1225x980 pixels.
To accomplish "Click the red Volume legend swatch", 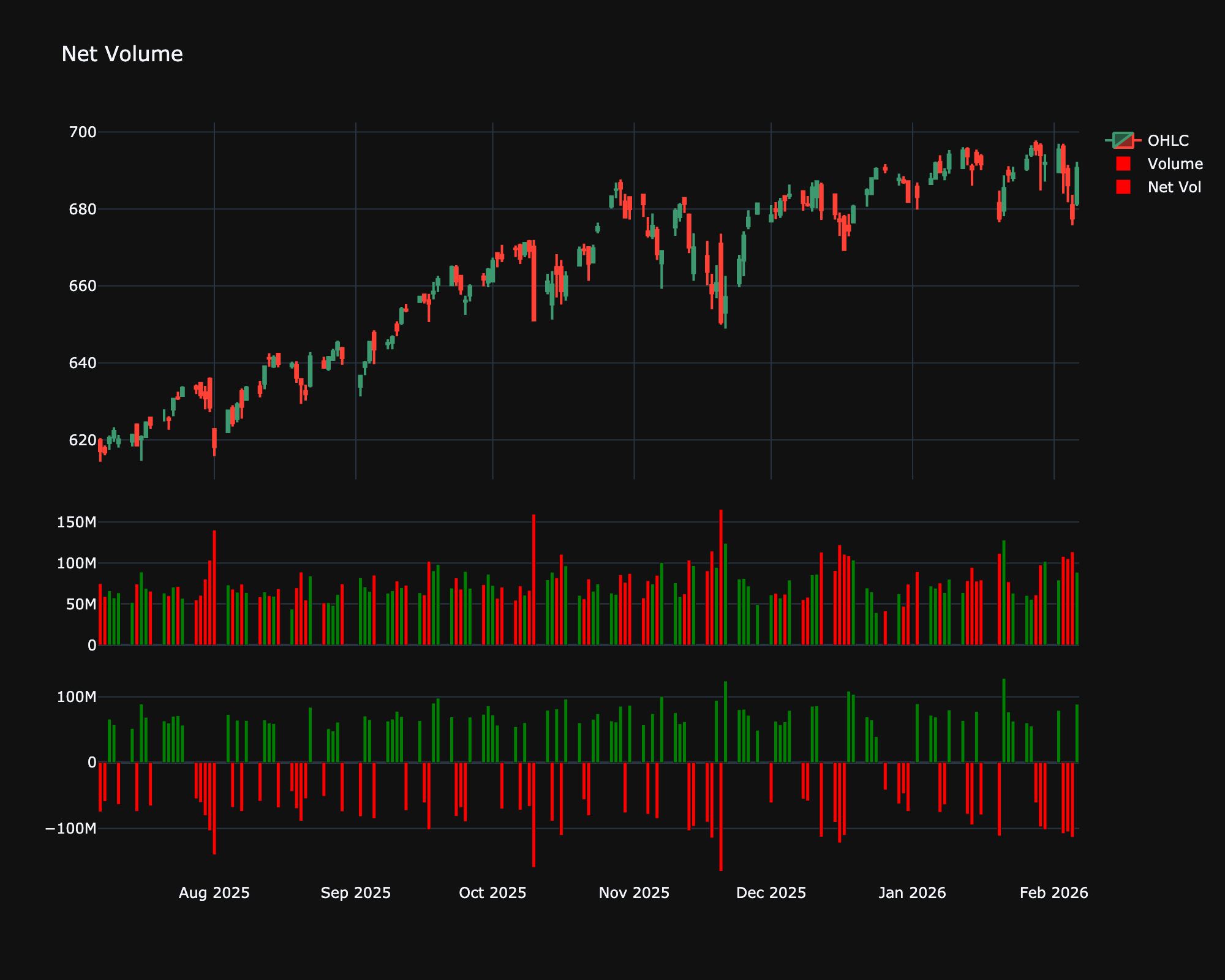I will (1123, 164).
